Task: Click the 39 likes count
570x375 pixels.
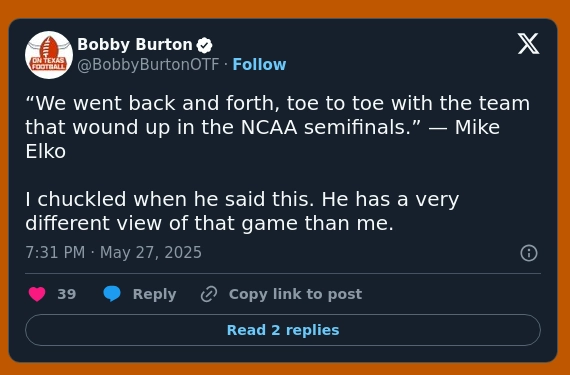Action: tap(67, 294)
